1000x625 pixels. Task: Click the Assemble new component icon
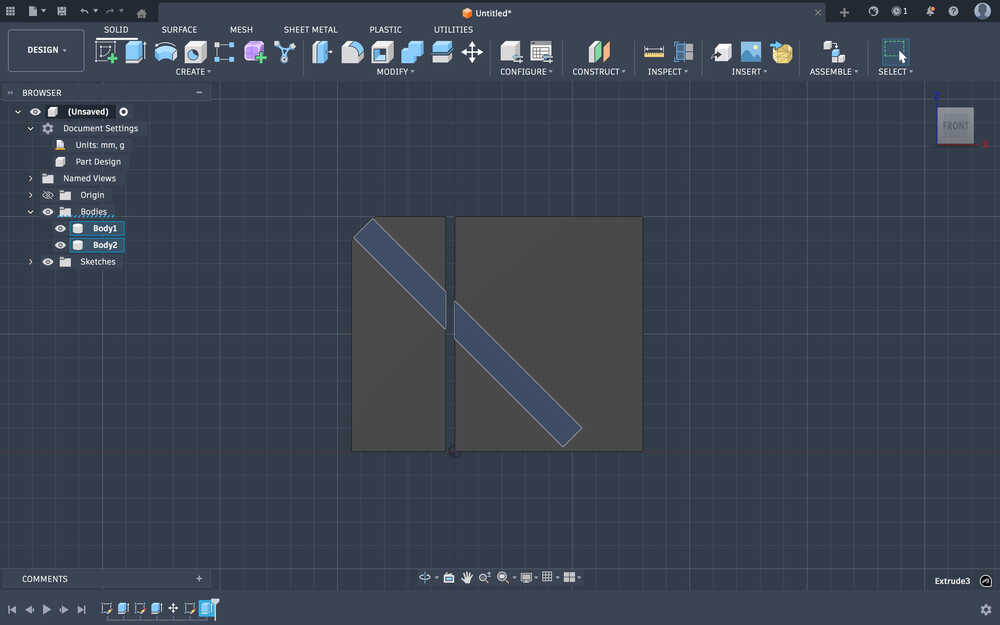point(834,52)
